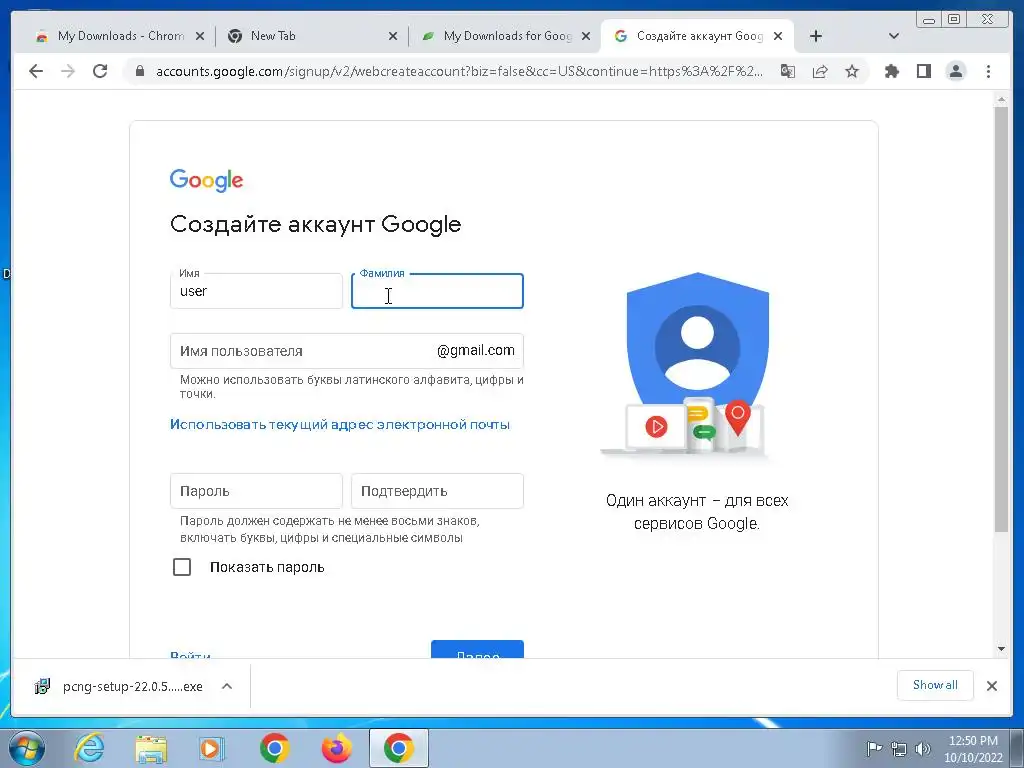Click Использовать текущий адрес электронной почты link
1024x768 pixels.
(340, 424)
